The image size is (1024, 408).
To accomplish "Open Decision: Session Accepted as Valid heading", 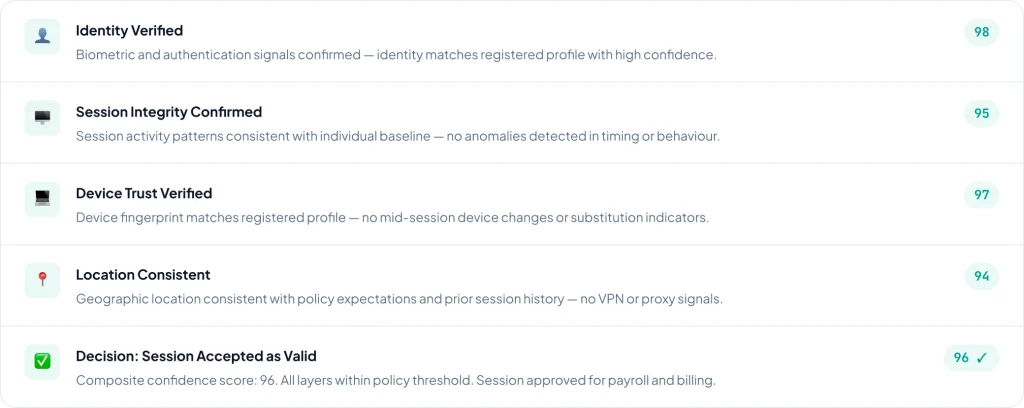I will coord(196,356).
